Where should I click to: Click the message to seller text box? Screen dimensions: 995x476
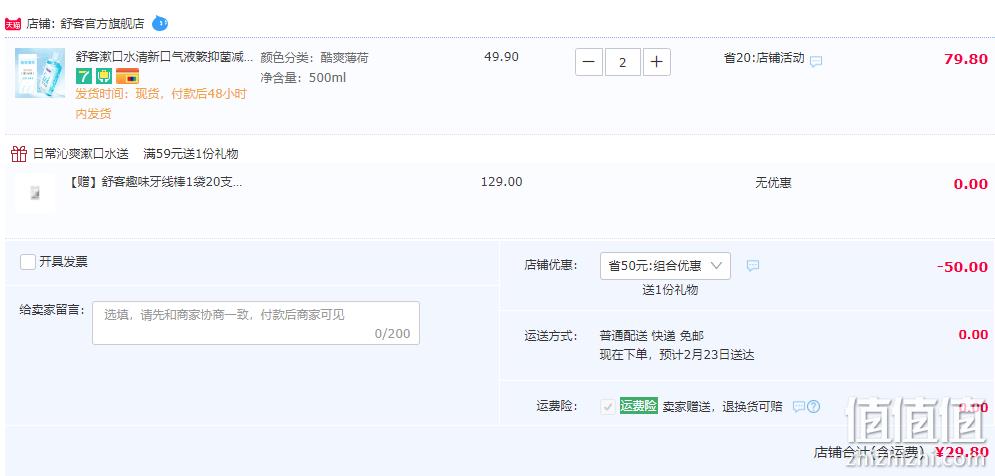(x=256, y=323)
